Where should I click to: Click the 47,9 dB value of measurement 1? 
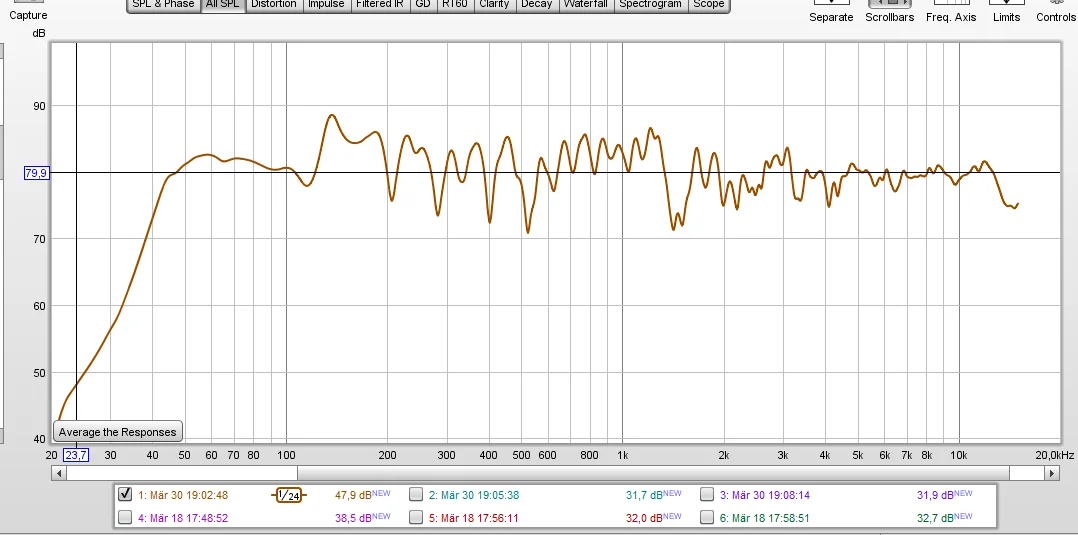(x=355, y=495)
